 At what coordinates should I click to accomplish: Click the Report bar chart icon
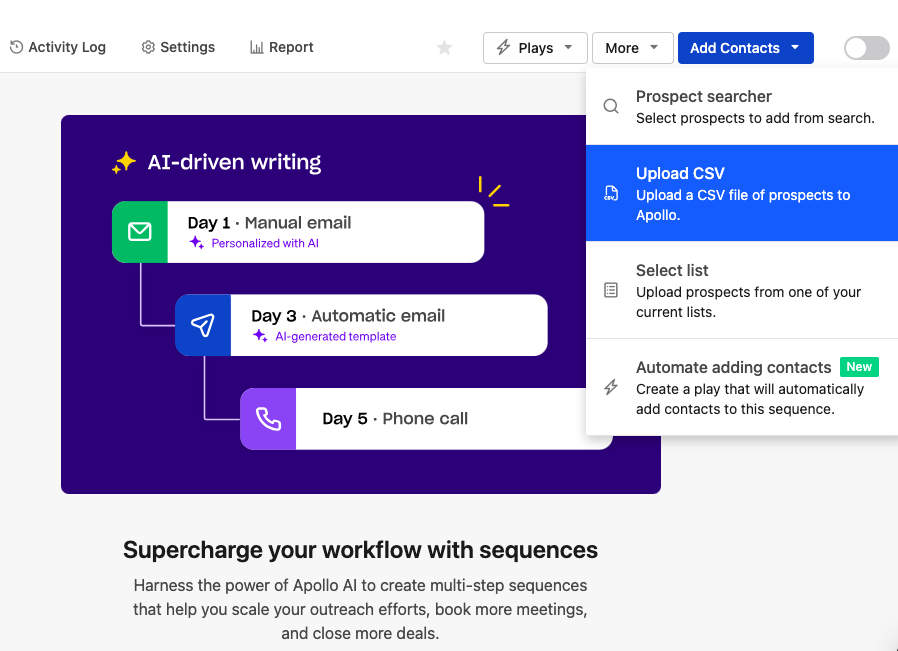pos(257,47)
